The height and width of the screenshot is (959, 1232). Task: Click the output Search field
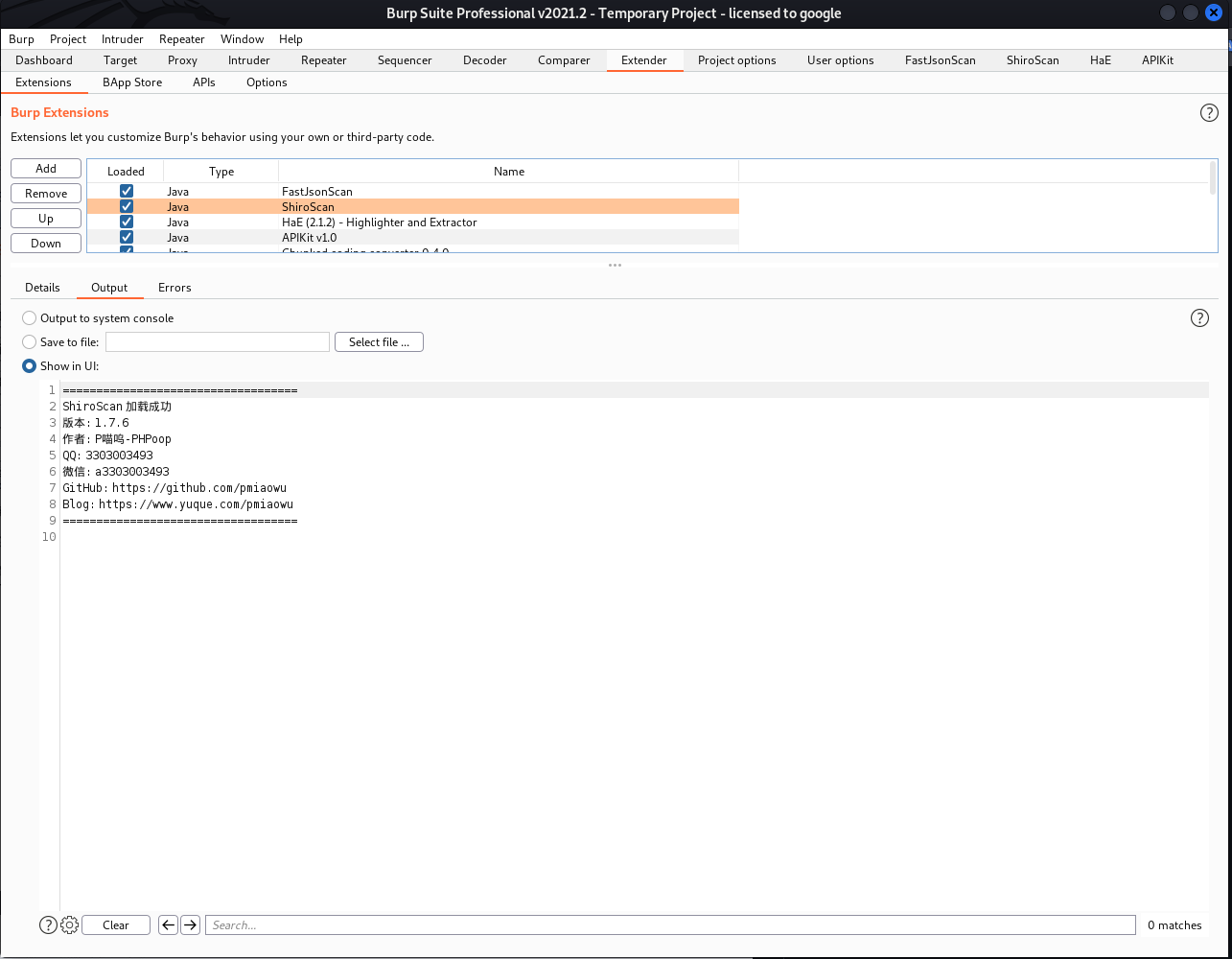point(670,925)
